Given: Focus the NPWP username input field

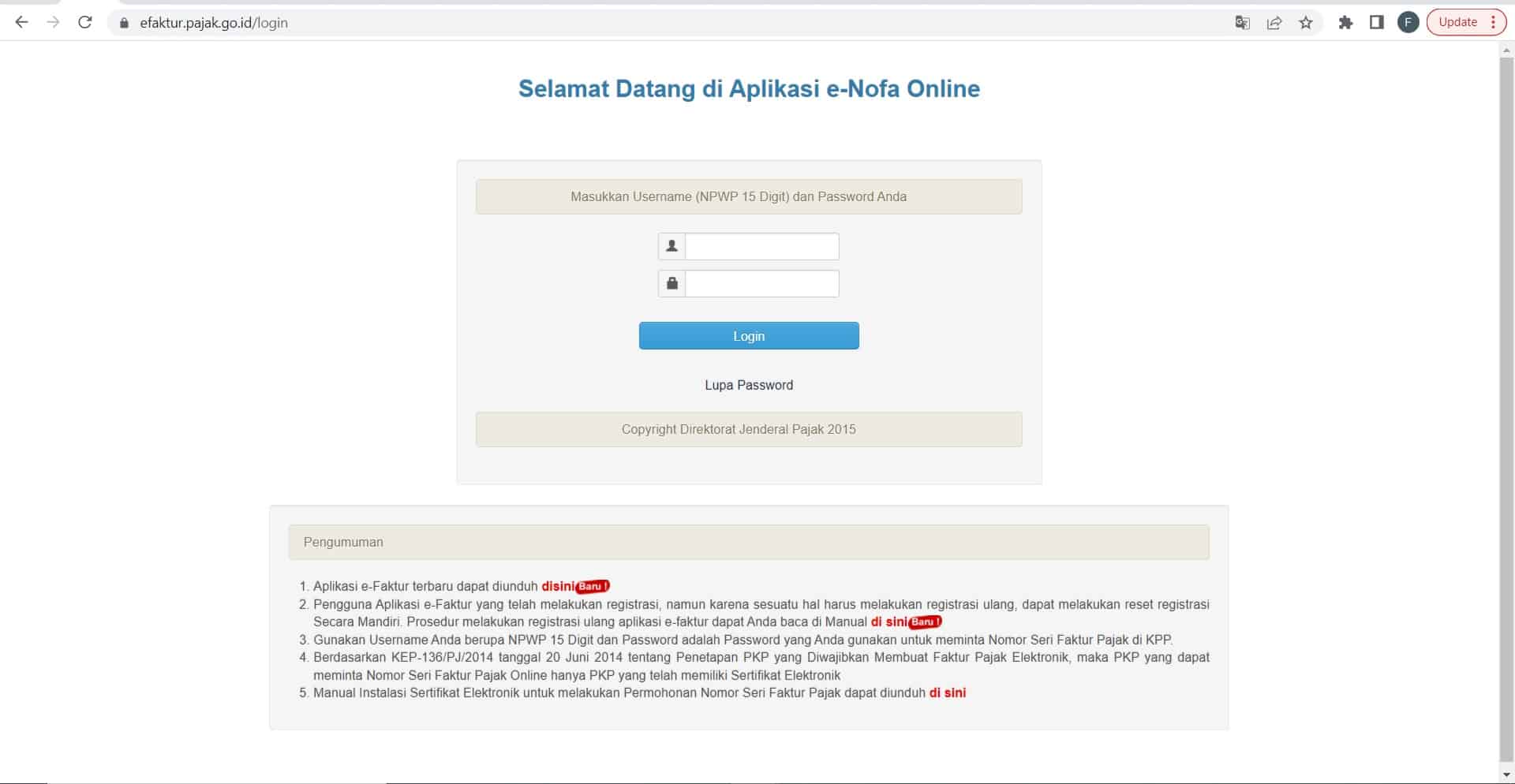Looking at the screenshot, I should pos(761,246).
